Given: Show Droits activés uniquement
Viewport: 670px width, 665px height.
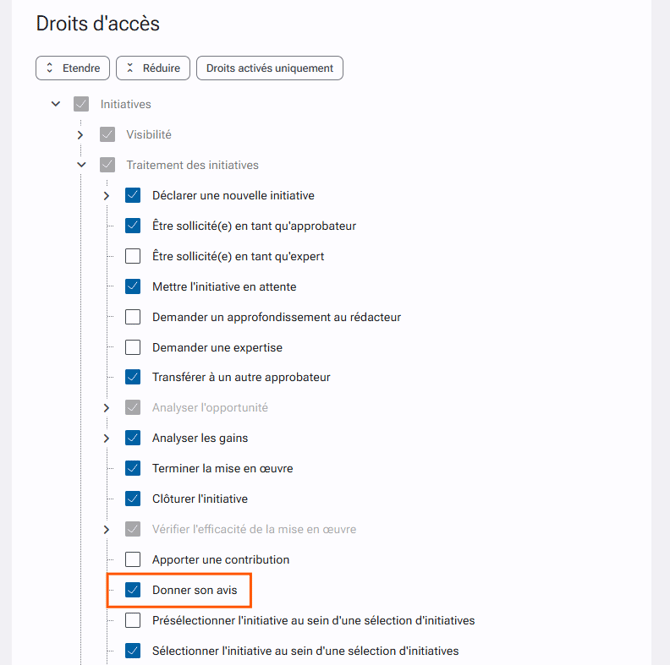Looking at the screenshot, I should point(270,68).
